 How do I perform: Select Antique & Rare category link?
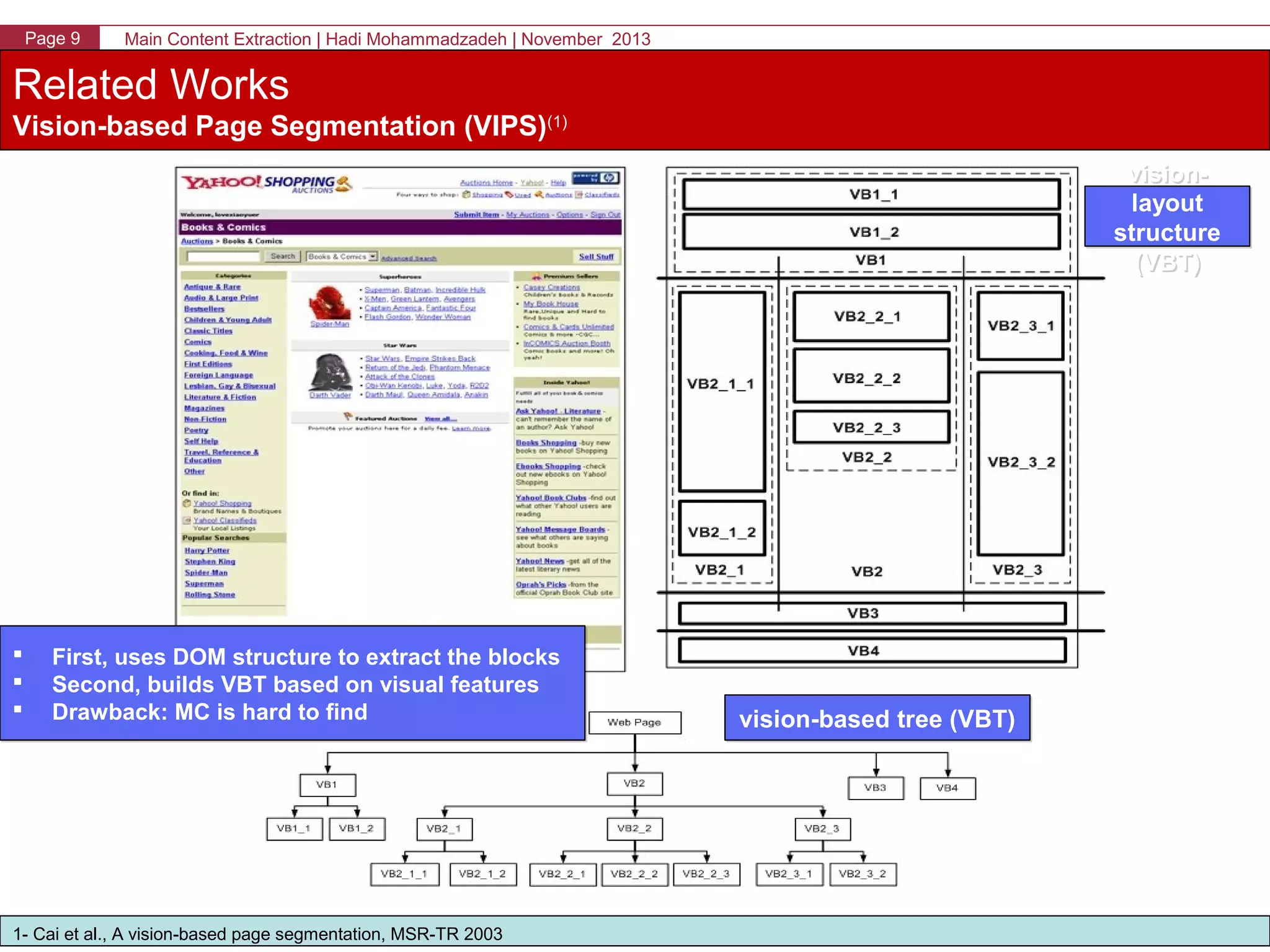click(x=212, y=287)
